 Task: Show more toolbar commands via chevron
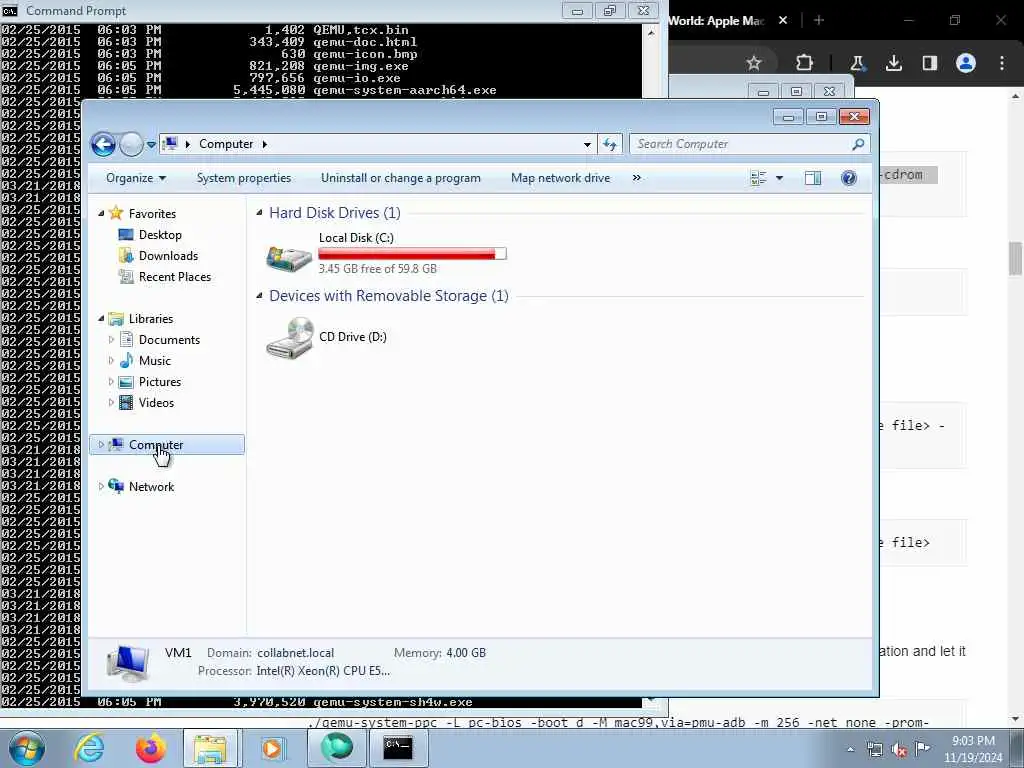[x=637, y=178]
